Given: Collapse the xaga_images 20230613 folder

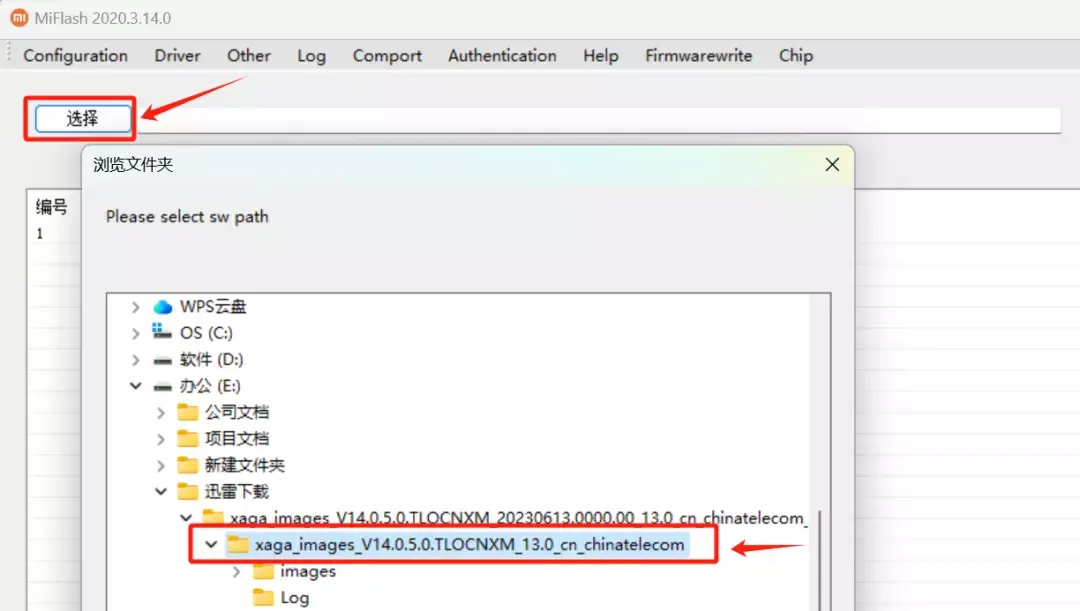Looking at the screenshot, I should point(186,517).
